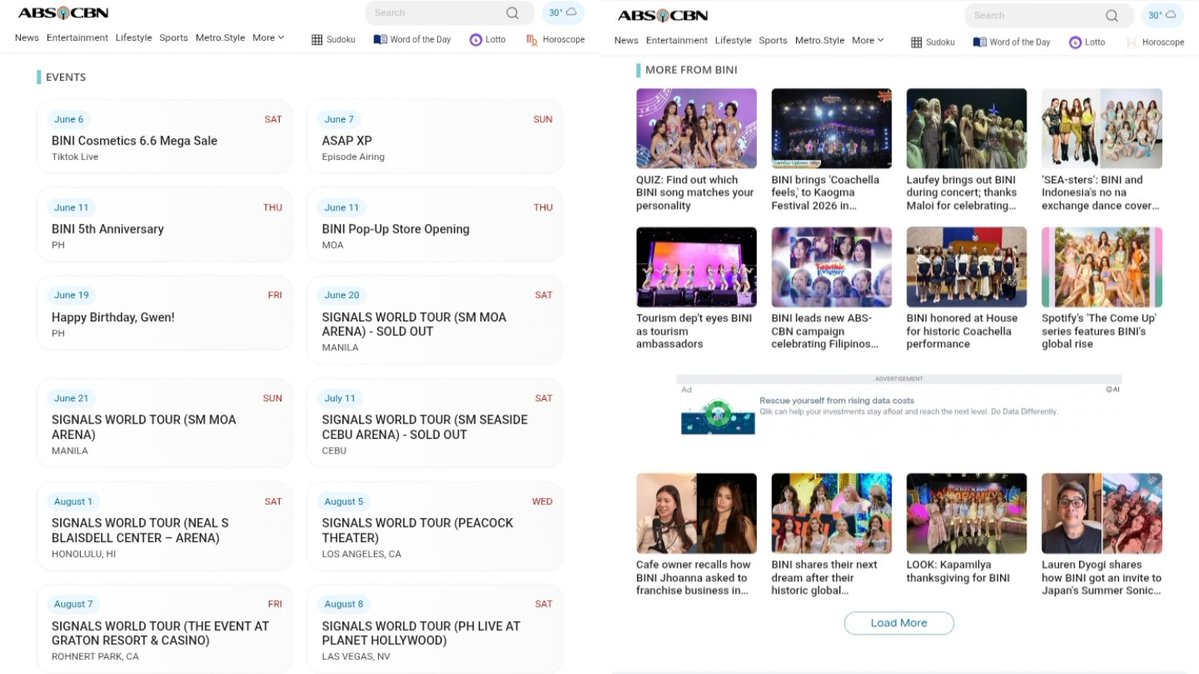Go to Lifestyle in right page navigation

(733, 41)
